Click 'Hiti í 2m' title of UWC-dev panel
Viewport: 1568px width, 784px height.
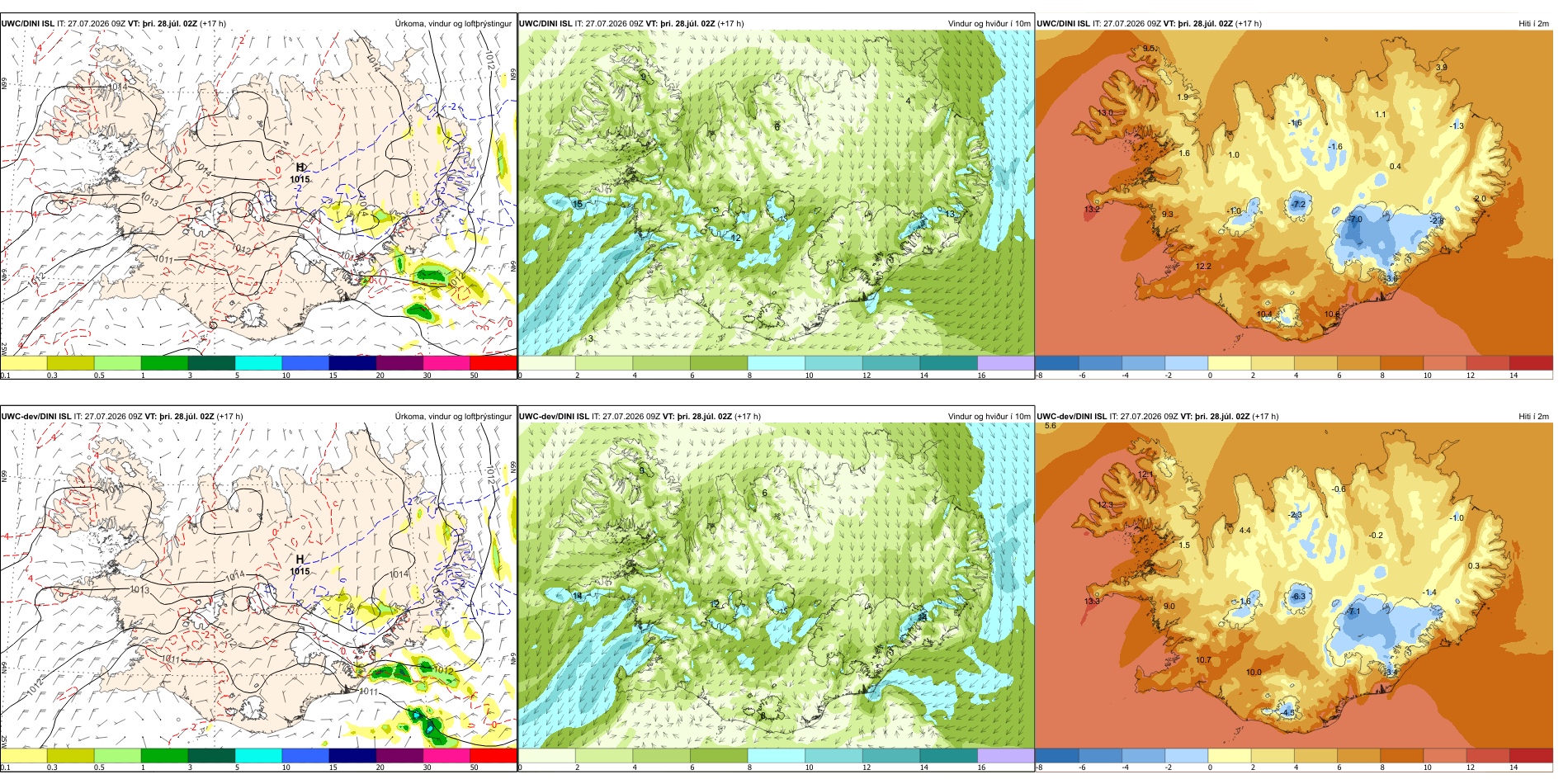[1533, 417]
